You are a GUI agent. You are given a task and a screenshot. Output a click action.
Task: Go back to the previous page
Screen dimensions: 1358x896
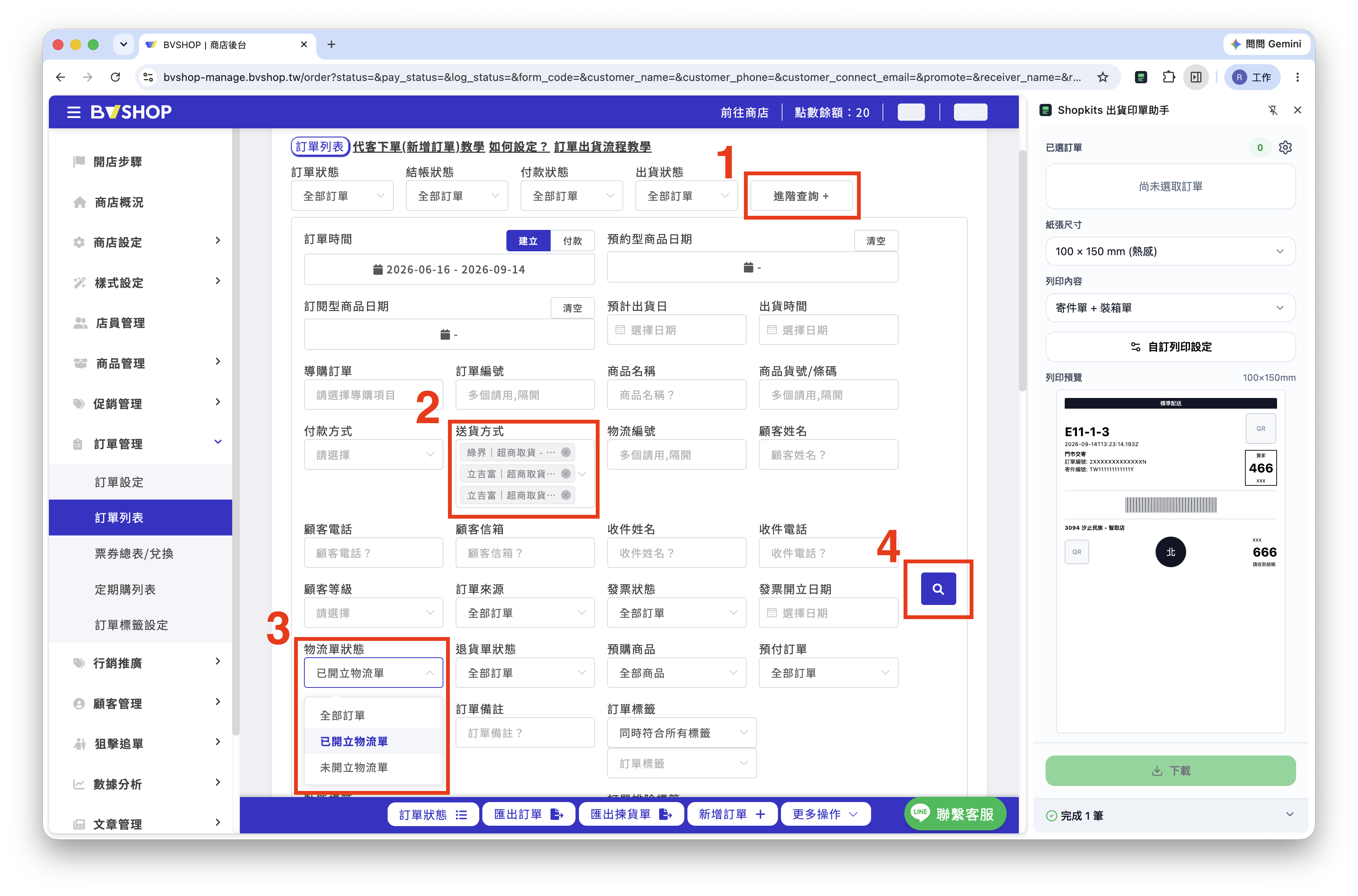(x=61, y=77)
